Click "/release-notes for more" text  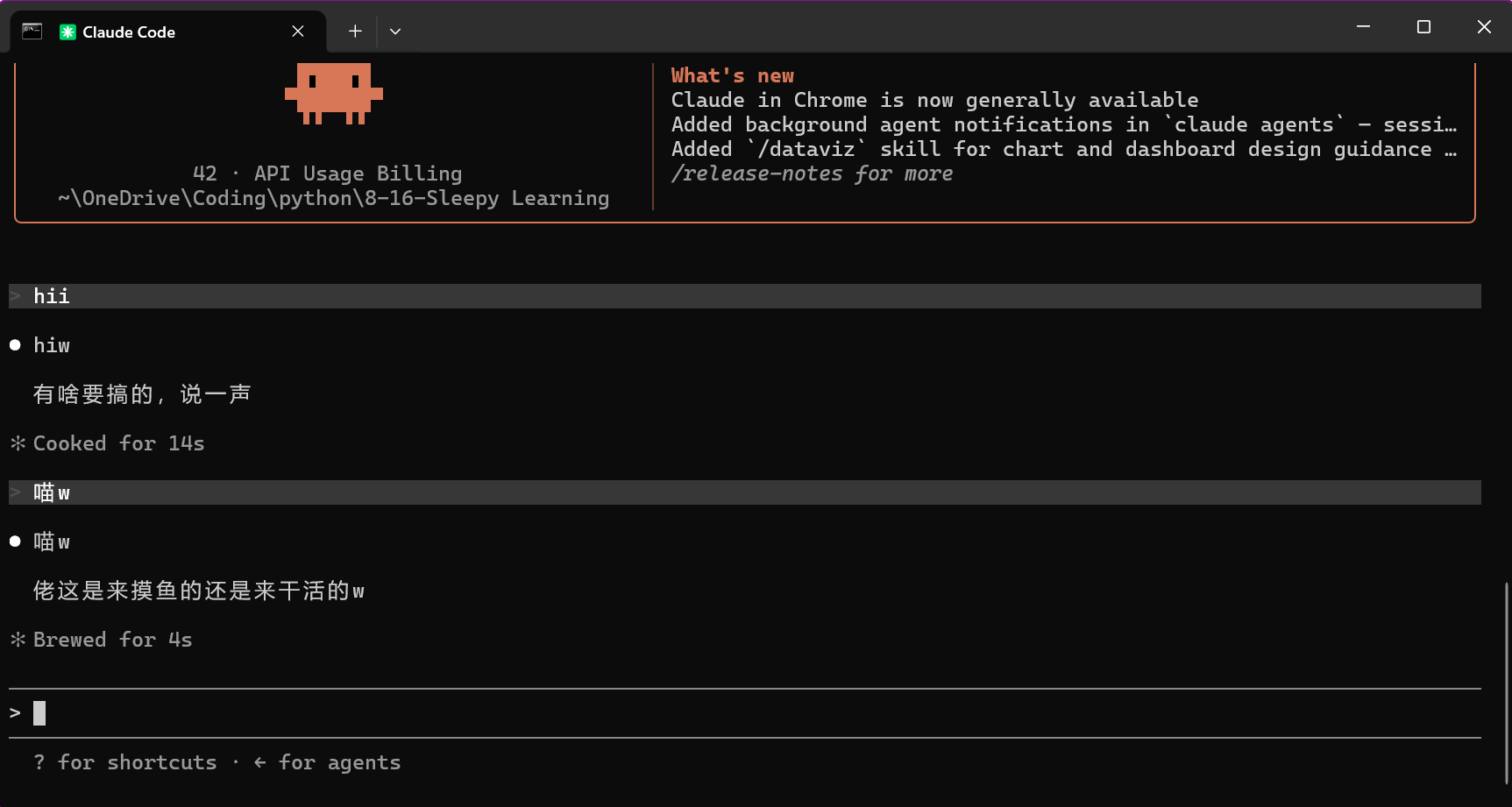point(812,173)
